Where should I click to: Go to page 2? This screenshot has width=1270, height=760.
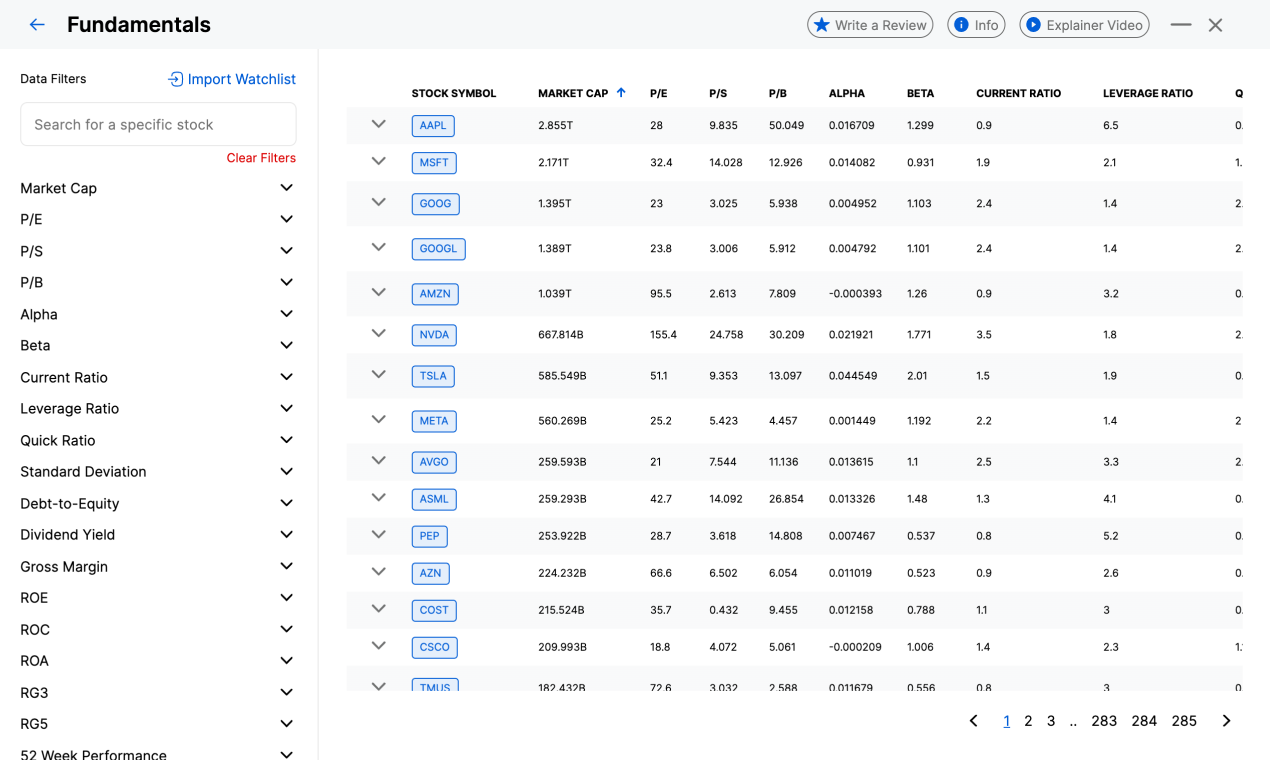(x=1028, y=721)
